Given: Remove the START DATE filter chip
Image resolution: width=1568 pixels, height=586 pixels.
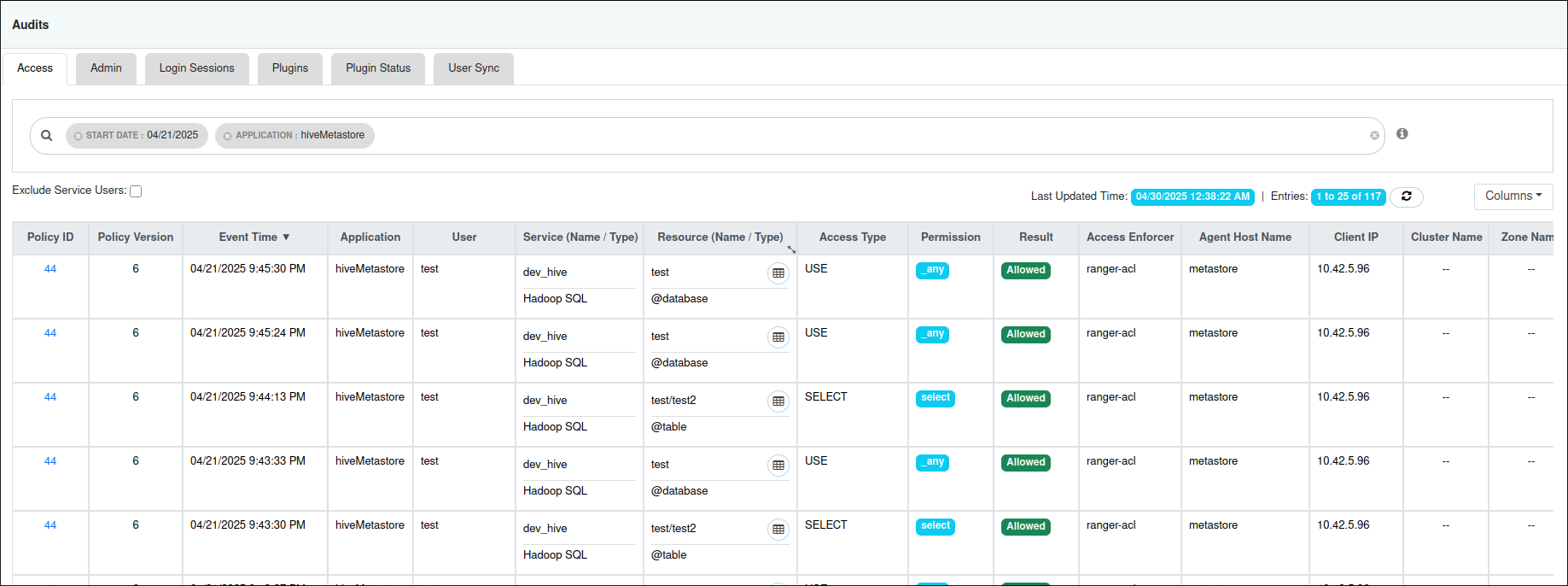Looking at the screenshot, I should coord(78,136).
